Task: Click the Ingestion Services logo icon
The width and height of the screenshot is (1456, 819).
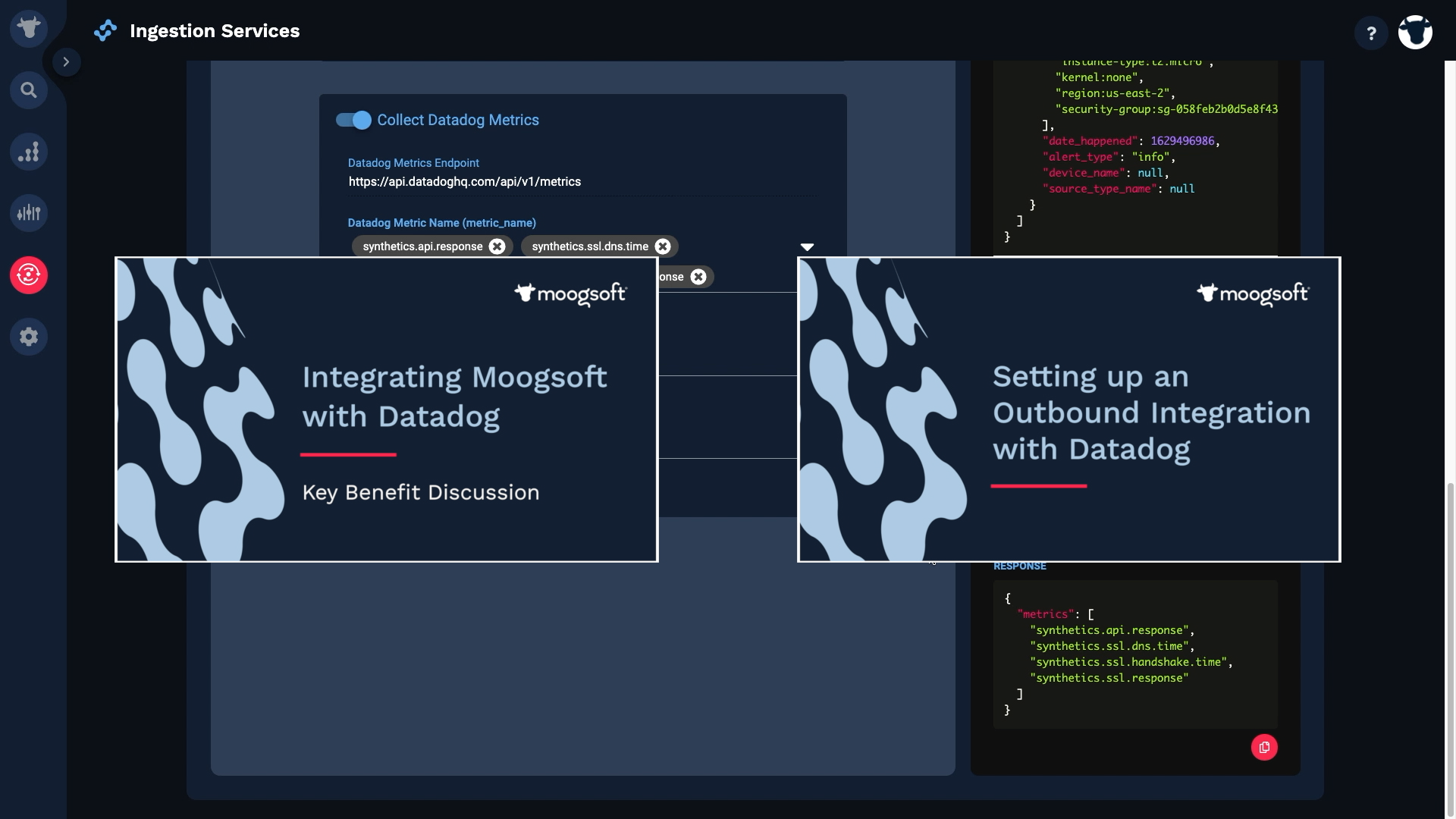Action: (x=105, y=30)
